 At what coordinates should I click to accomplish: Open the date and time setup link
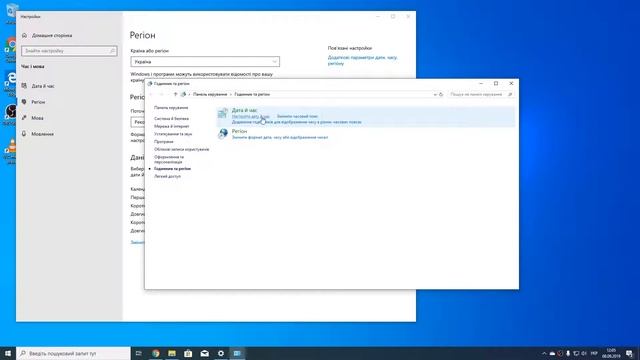coord(251,116)
